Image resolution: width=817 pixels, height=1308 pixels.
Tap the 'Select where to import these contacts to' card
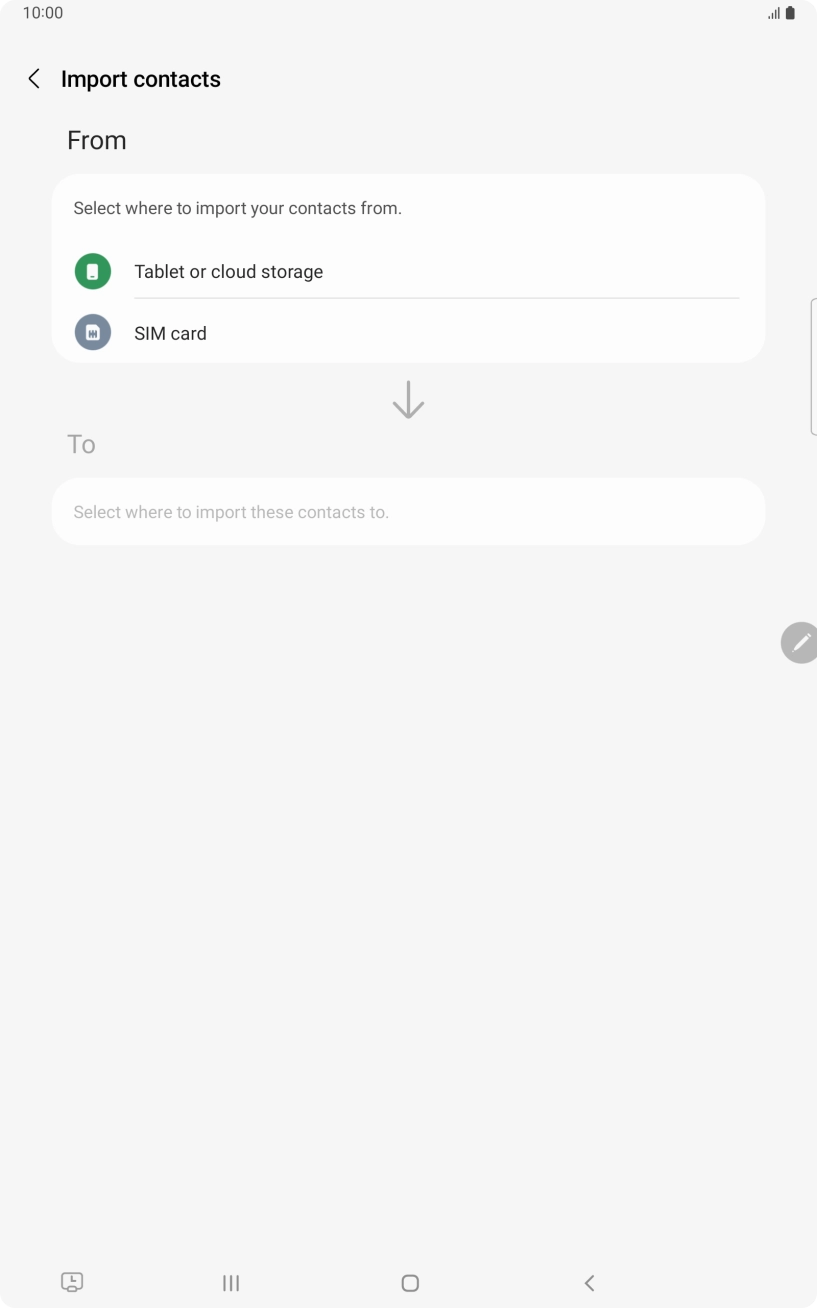[408, 512]
